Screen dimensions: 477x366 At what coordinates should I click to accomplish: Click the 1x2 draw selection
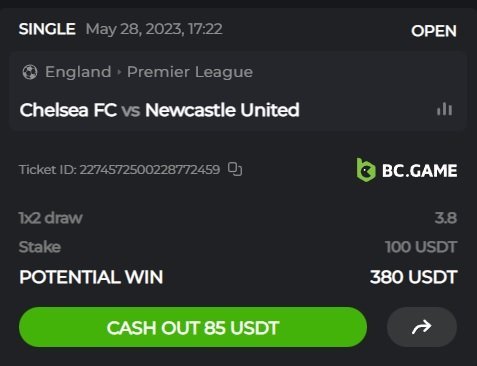pos(51,218)
